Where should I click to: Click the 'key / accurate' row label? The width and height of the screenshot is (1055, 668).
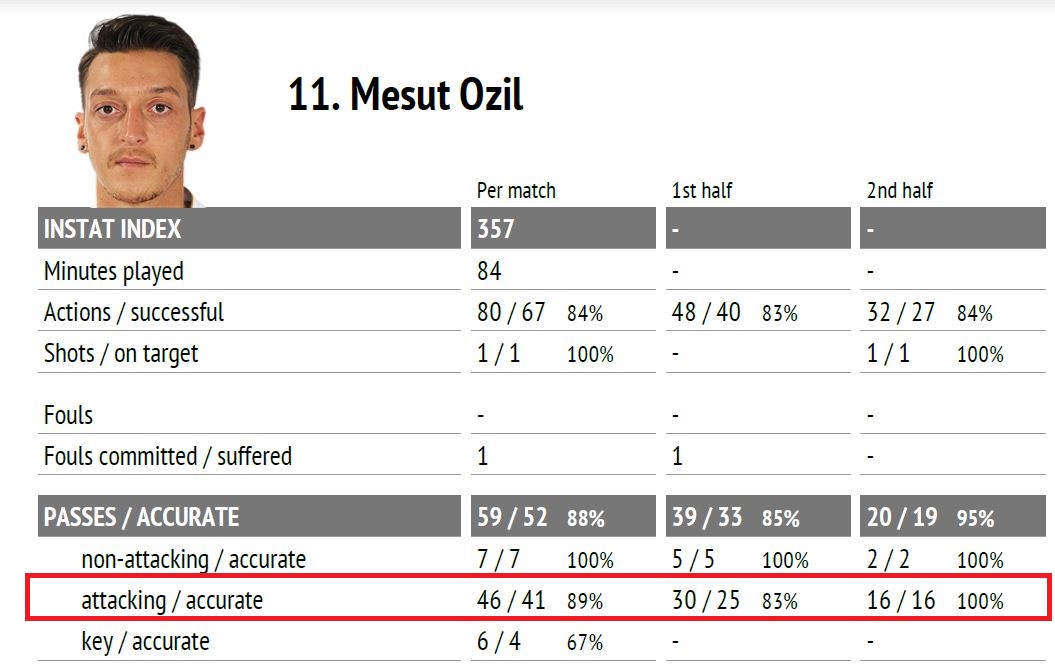[145, 642]
